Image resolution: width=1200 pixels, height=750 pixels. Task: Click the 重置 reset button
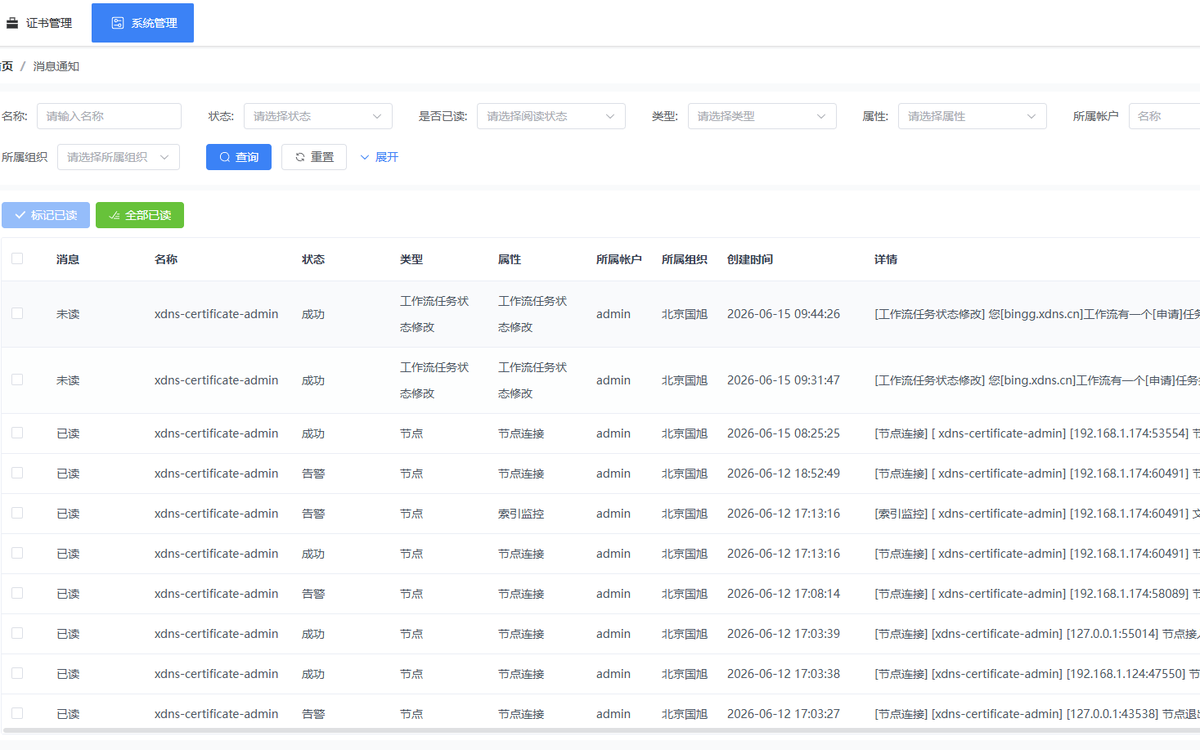pyautogui.click(x=314, y=157)
